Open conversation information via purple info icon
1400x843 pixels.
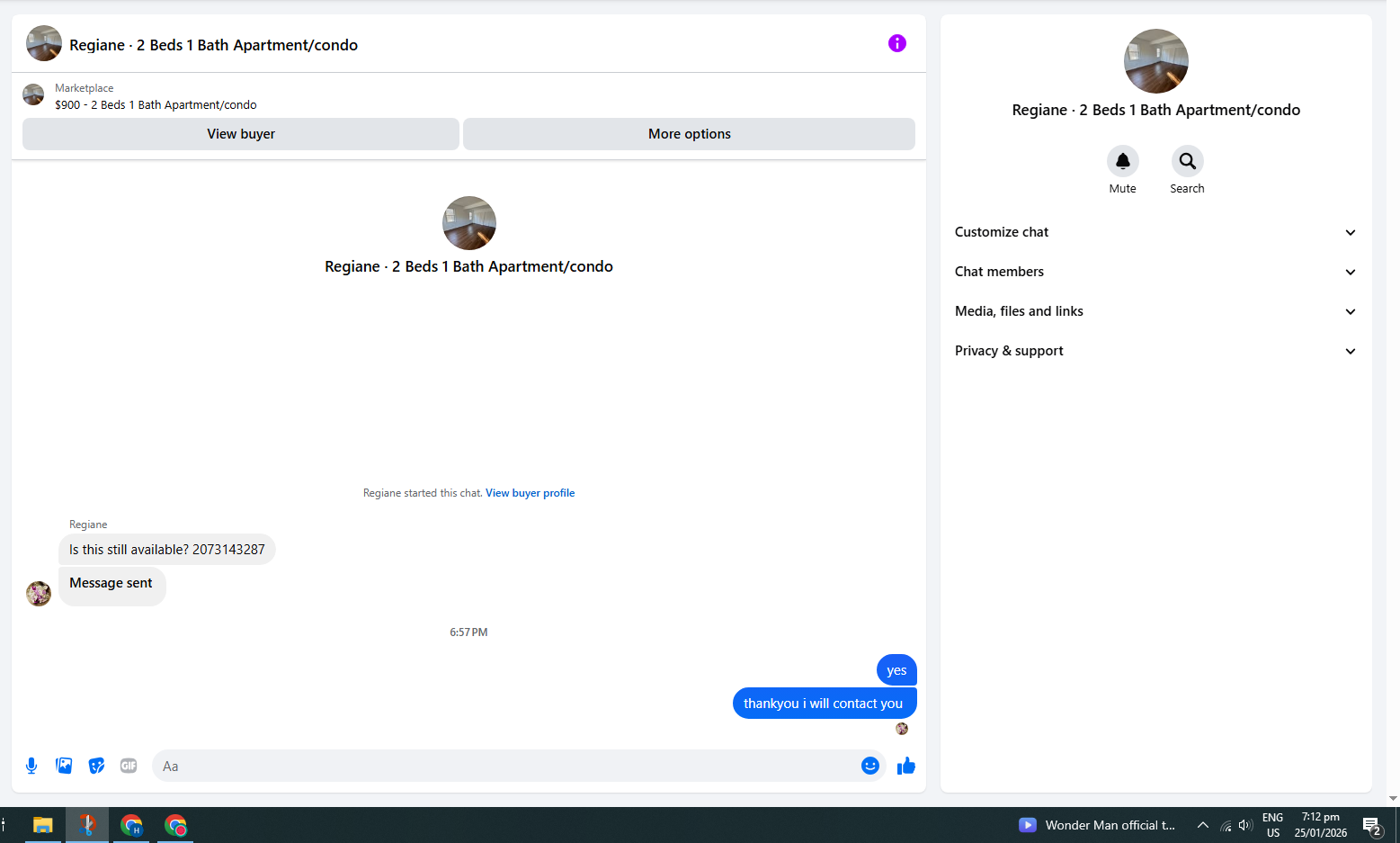(x=896, y=43)
